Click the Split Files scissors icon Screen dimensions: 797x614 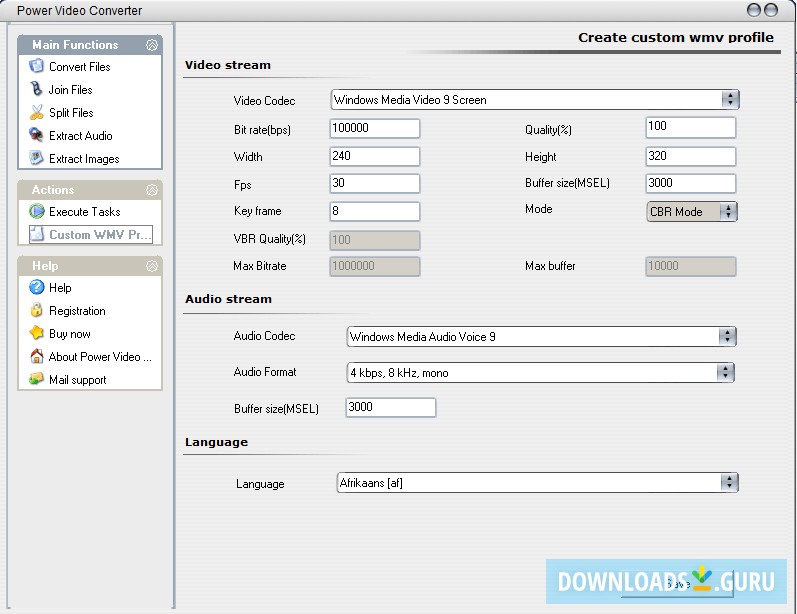pyautogui.click(x=37, y=112)
